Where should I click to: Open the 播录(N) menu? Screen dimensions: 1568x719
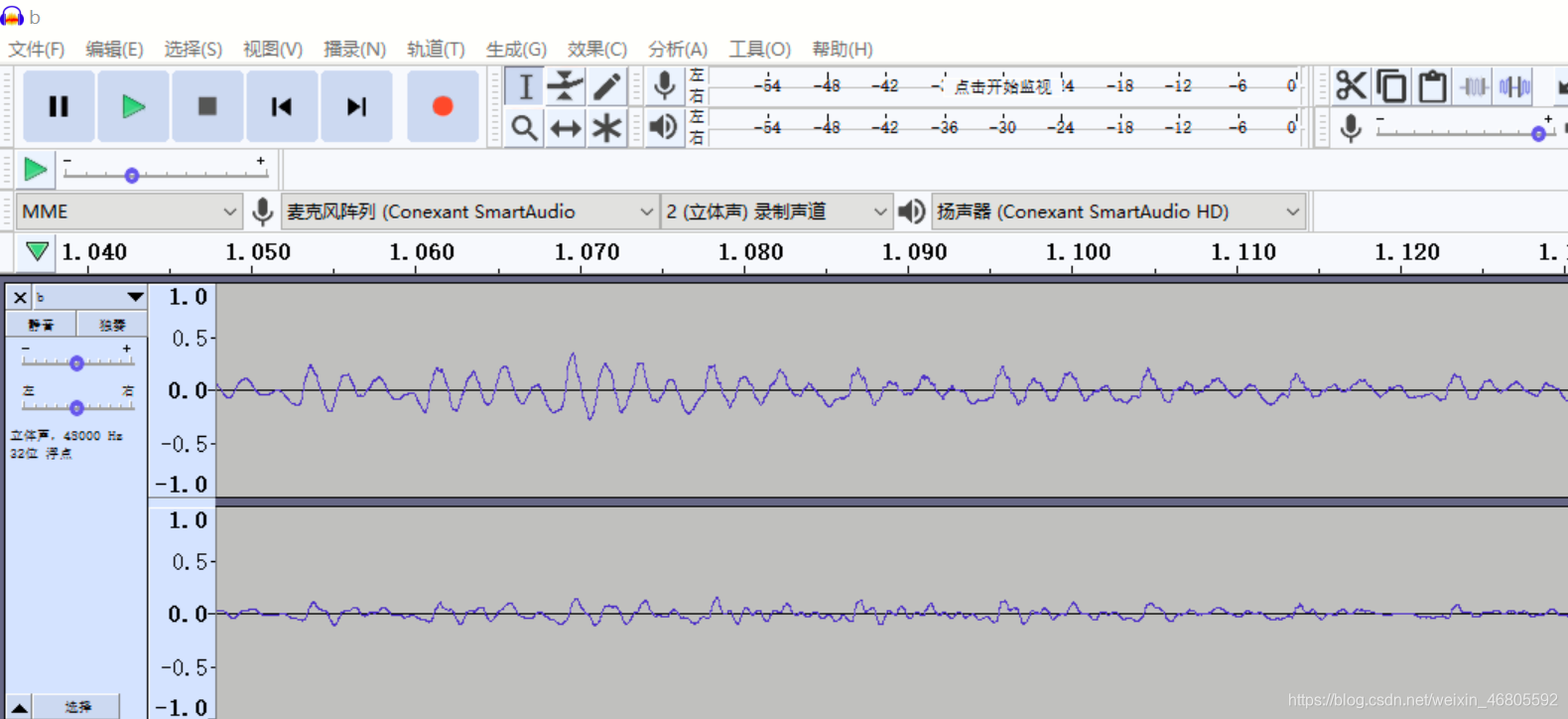354,49
